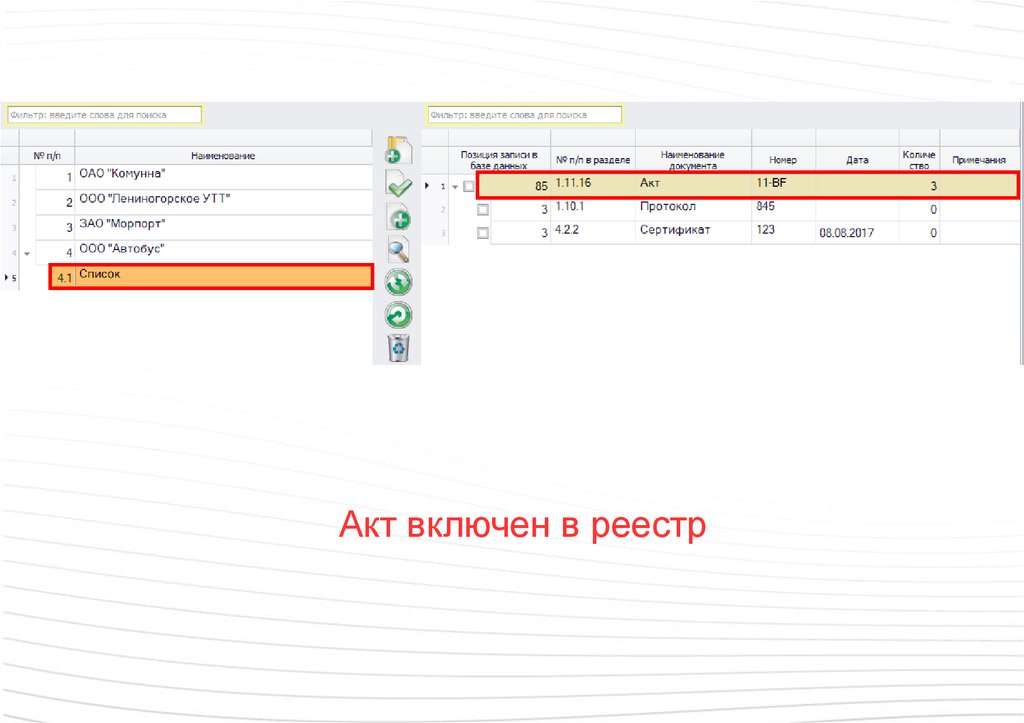Sort by Позиция записи в базе данных header
The image size is (1024, 723).
click(499, 160)
